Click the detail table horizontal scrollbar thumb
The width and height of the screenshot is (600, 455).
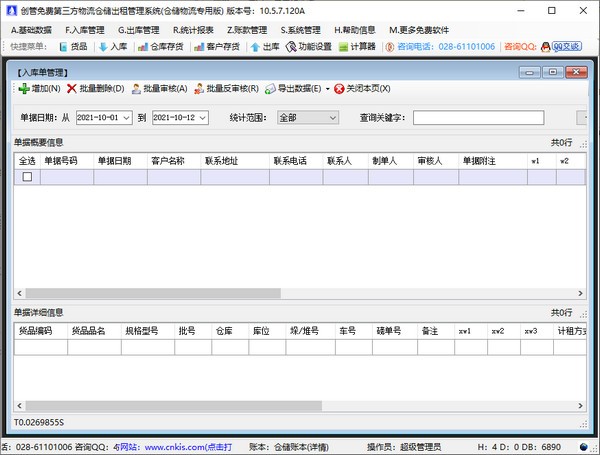[174, 406]
